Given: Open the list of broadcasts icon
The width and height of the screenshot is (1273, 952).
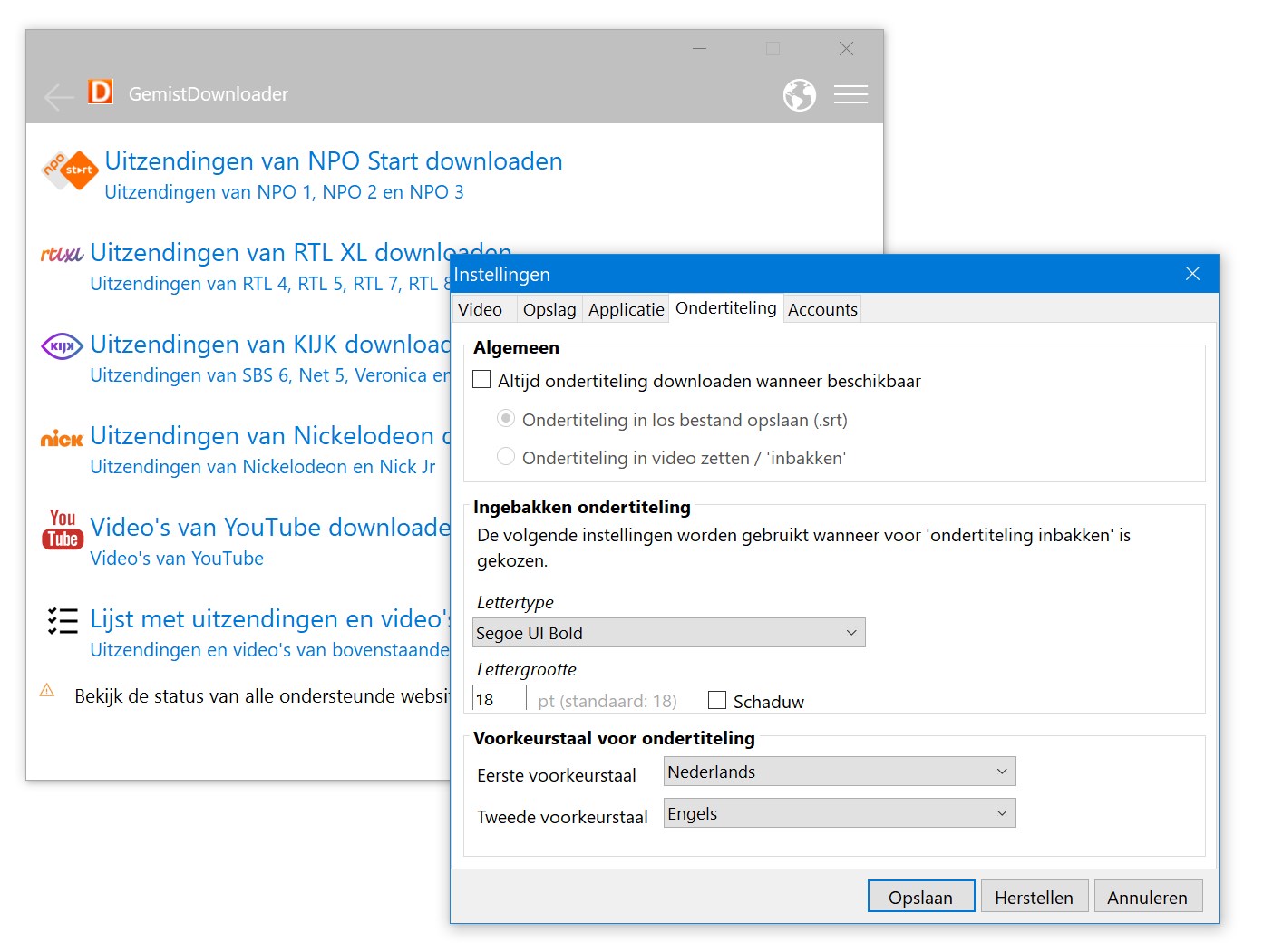Looking at the screenshot, I should click(61, 620).
